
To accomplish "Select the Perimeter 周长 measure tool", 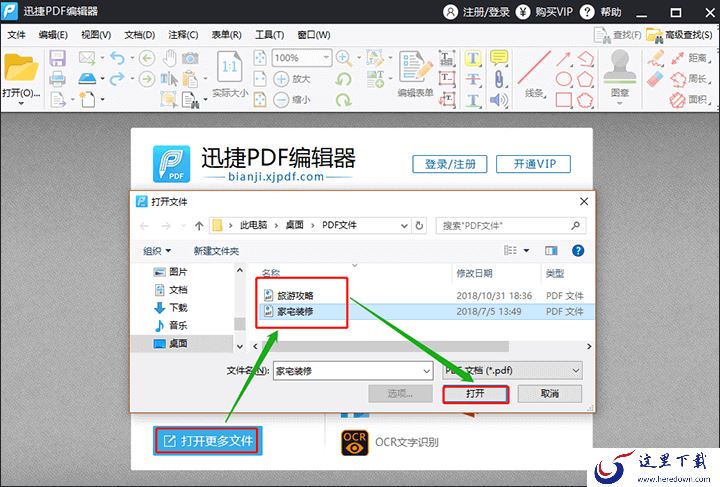I will (689, 79).
